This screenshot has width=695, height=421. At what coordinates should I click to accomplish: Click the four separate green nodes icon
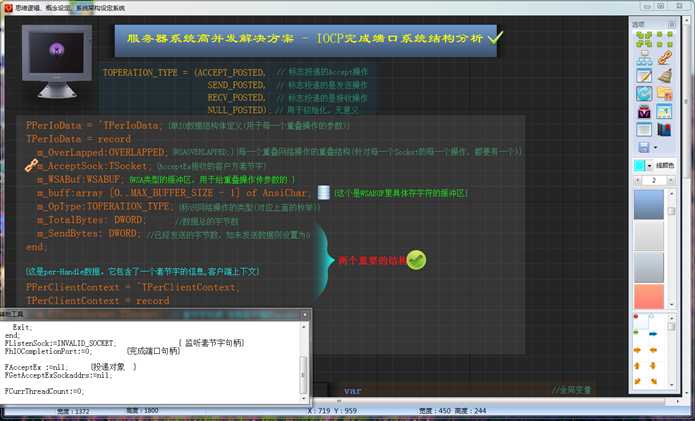pos(665,39)
